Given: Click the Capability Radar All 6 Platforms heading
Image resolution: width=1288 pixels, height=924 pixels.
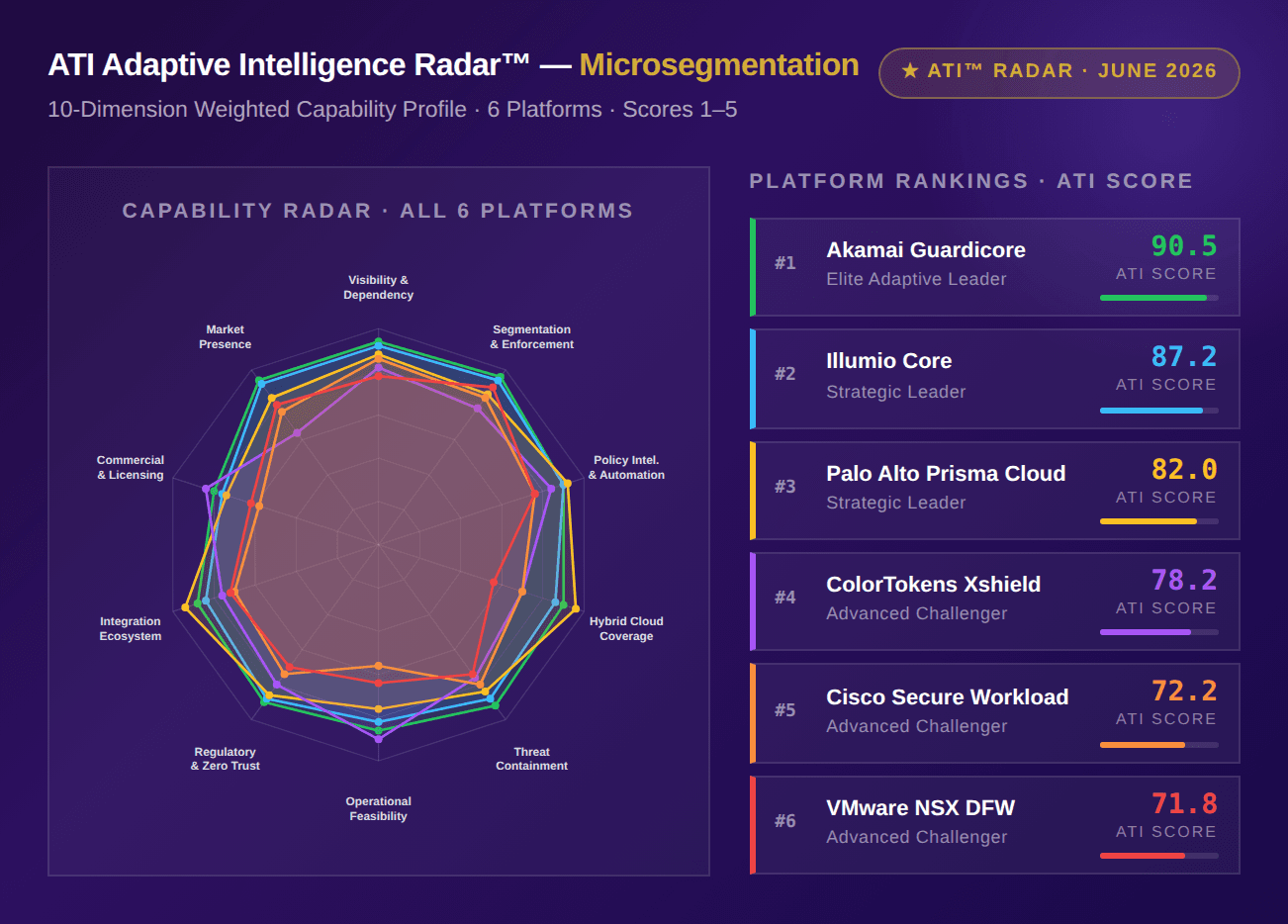Looking at the screenshot, I should pyautogui.click(x=378, y=211).
